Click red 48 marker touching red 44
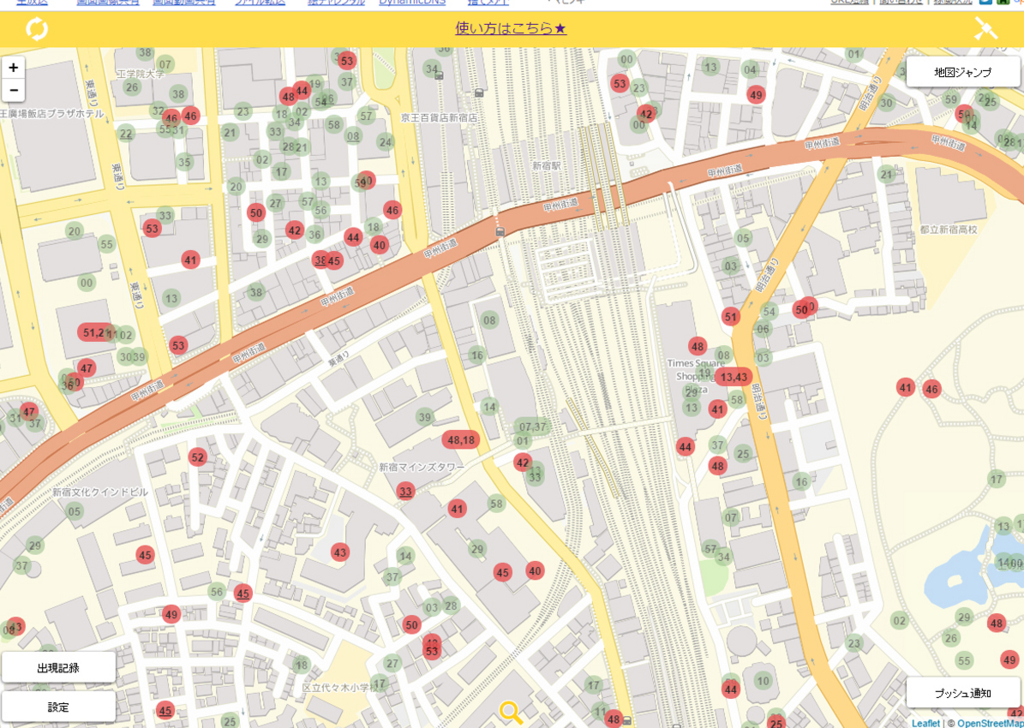This screenshot has width=1024, height=728. tap(288, 97)
